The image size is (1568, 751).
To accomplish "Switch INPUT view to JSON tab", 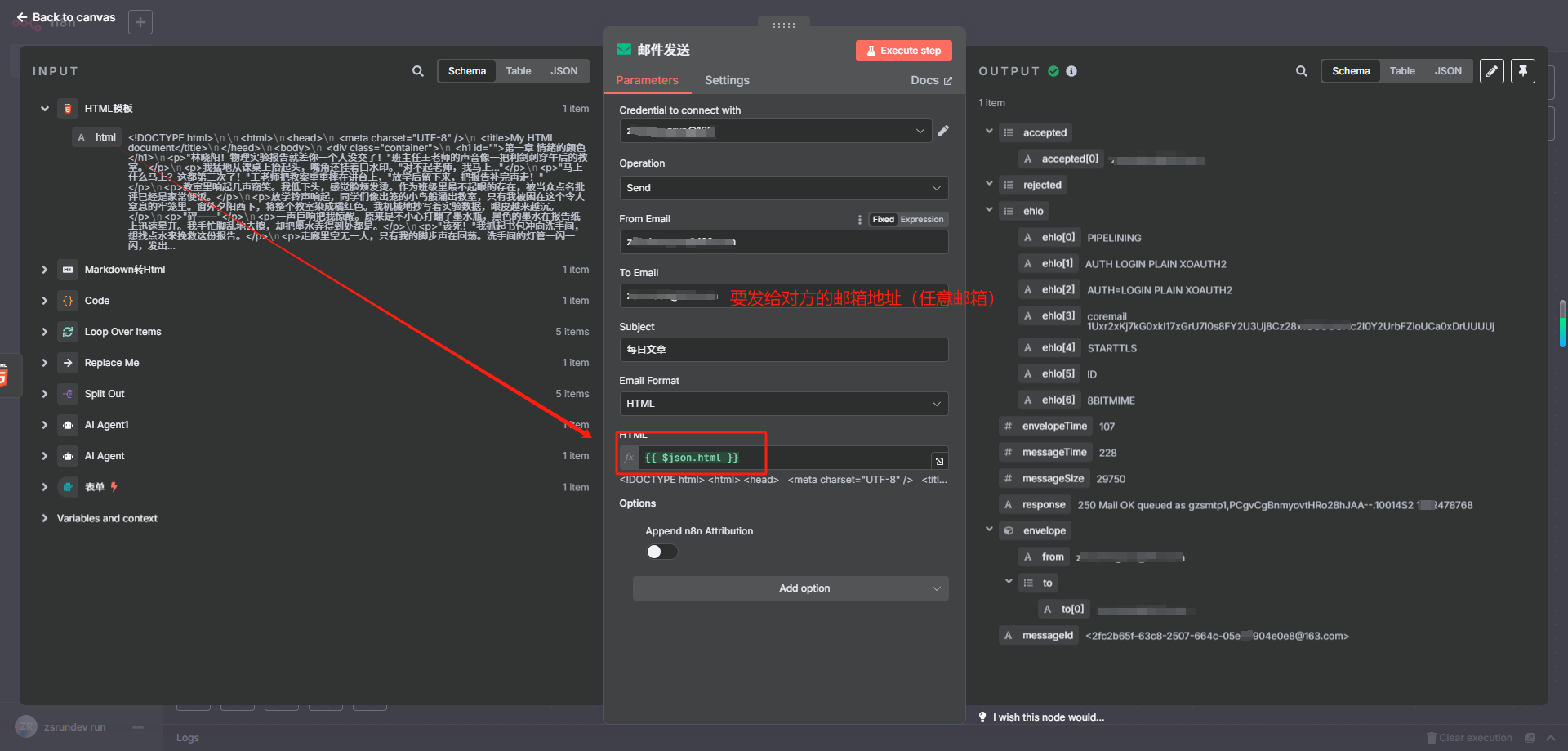I will 563,71.
